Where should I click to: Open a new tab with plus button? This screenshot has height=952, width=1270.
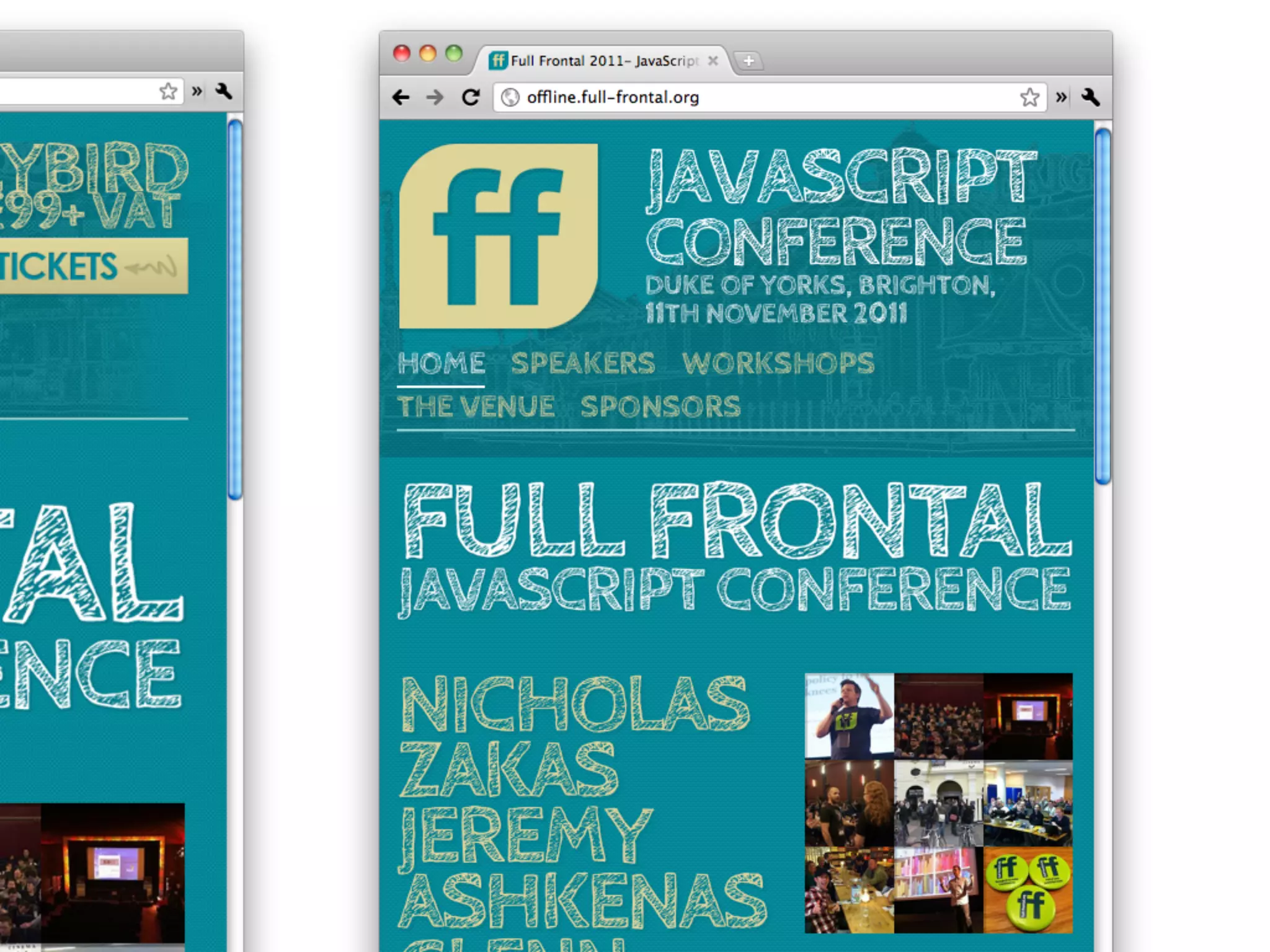tap(748, 61)
